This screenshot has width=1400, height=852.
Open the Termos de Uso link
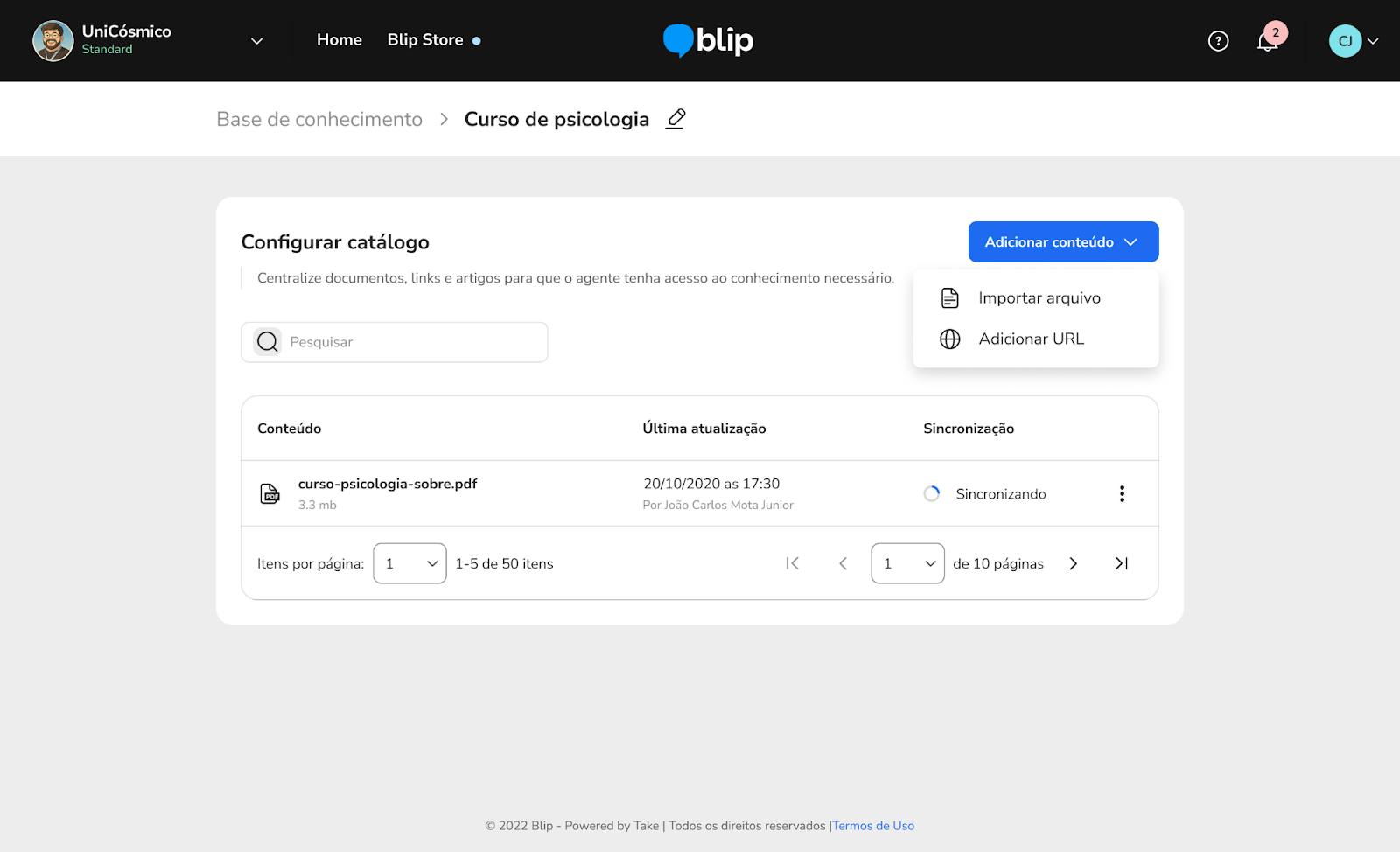pyautogui.click(x=873, y=826)
